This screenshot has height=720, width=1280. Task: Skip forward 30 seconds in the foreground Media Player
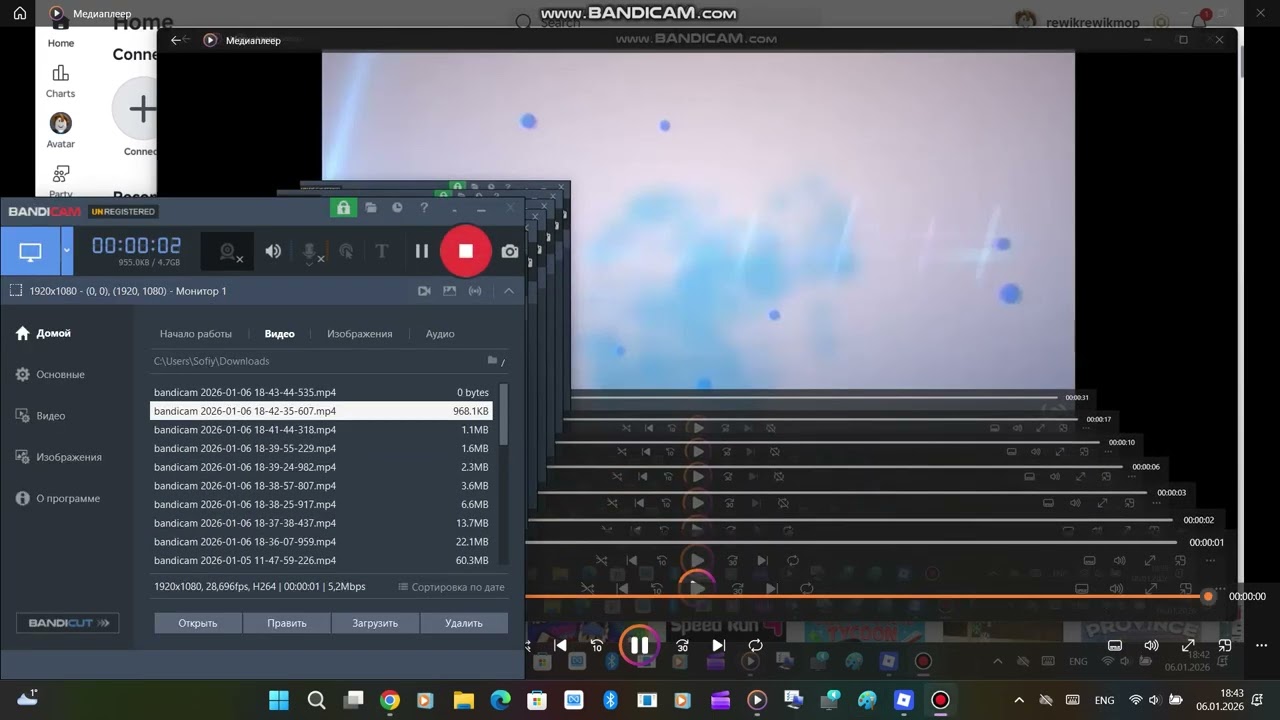click(x=682, y=645)
